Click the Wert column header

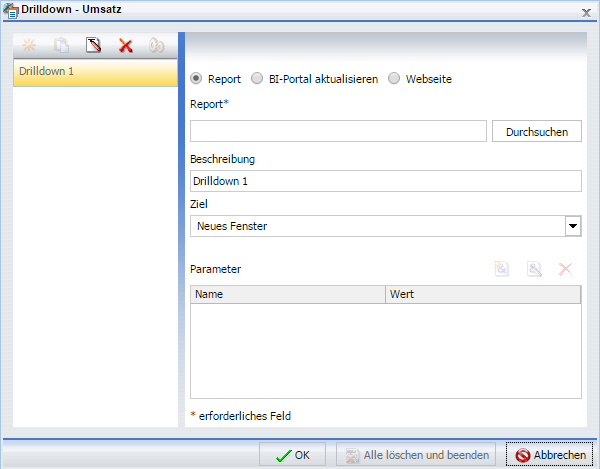483,294
